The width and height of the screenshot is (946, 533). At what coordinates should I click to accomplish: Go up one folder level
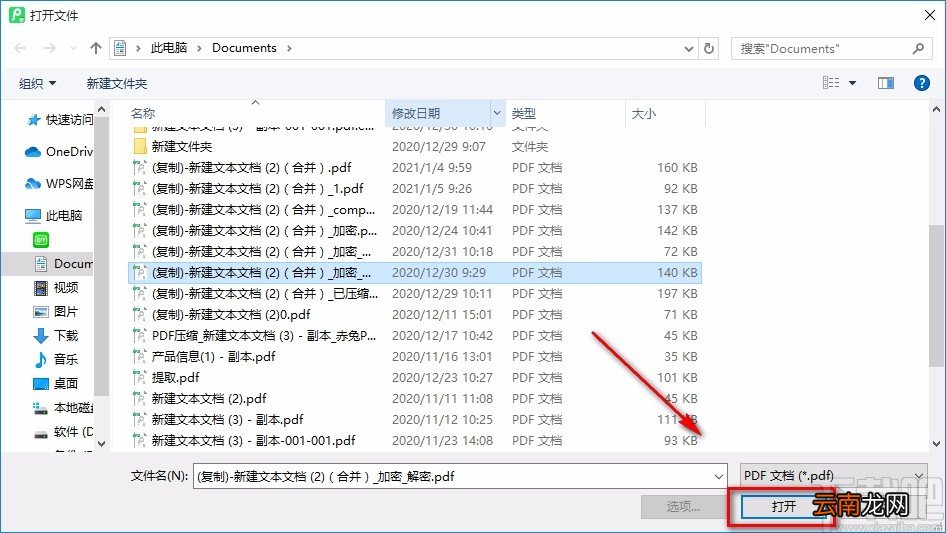click(95, 48)
